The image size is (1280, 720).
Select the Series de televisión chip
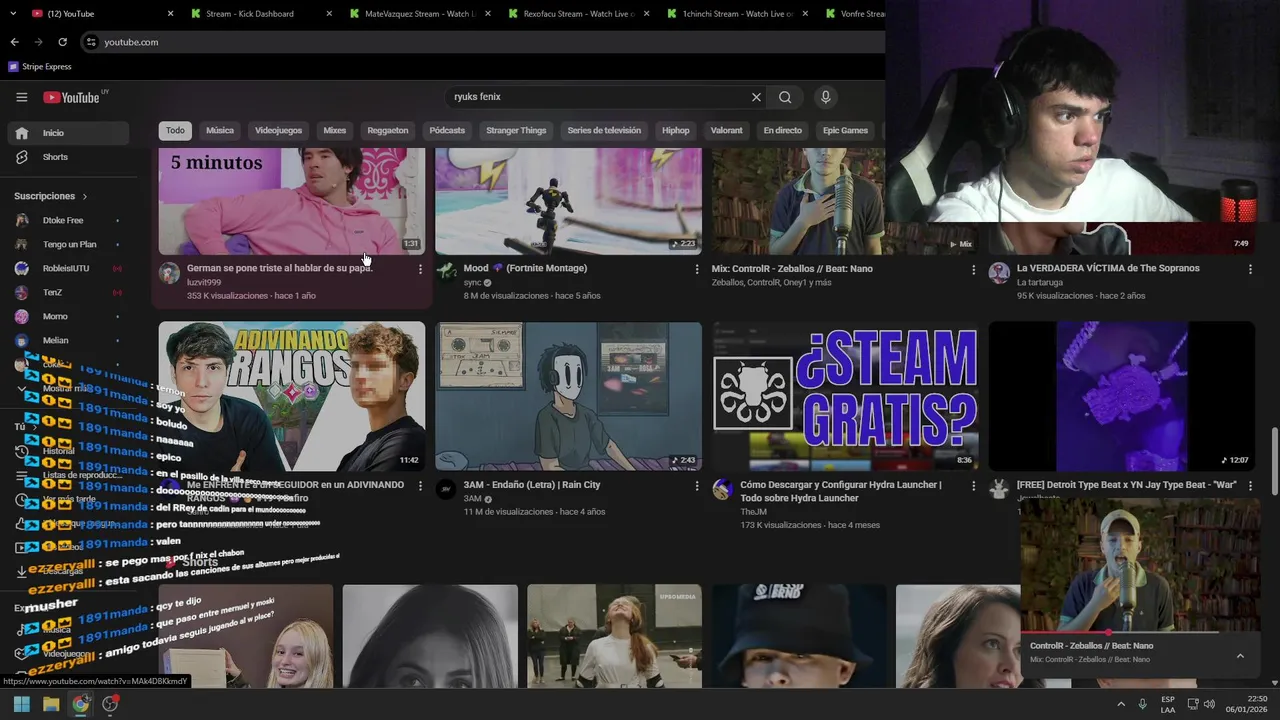(x=604, y=131)
